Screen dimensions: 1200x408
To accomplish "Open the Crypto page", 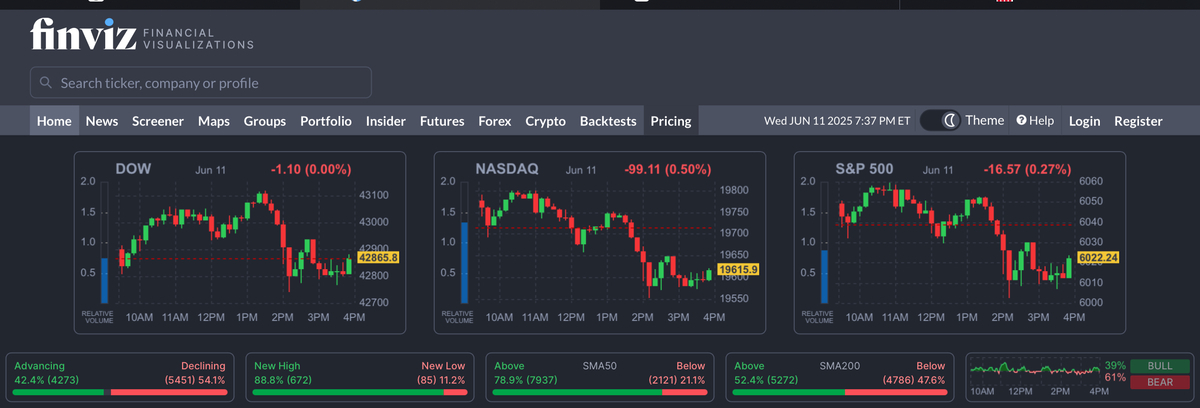I will (x=546, y=121).
